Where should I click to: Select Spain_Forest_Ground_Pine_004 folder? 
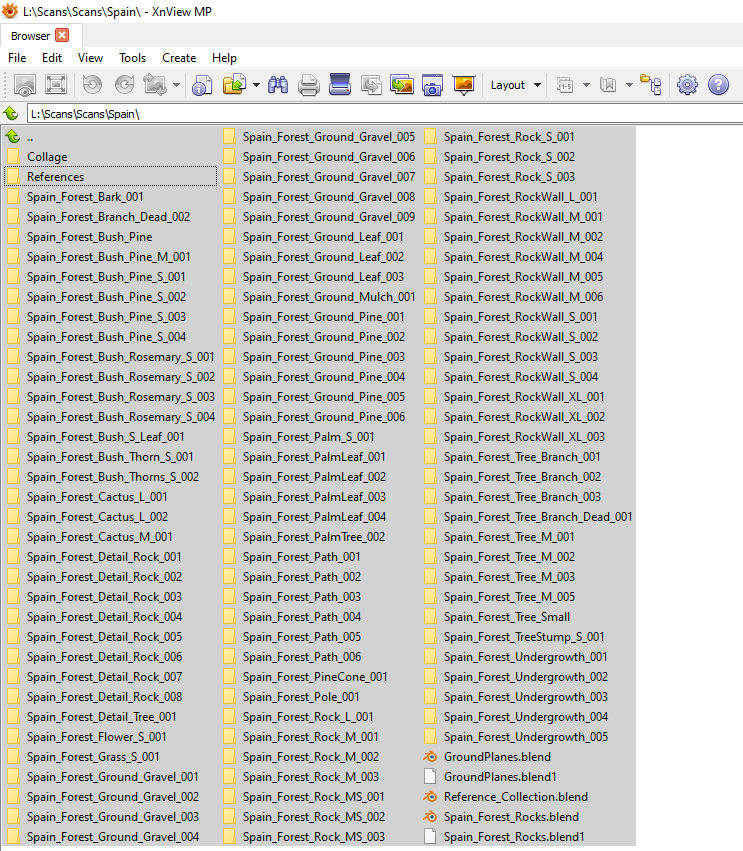[x=319, y=377]
